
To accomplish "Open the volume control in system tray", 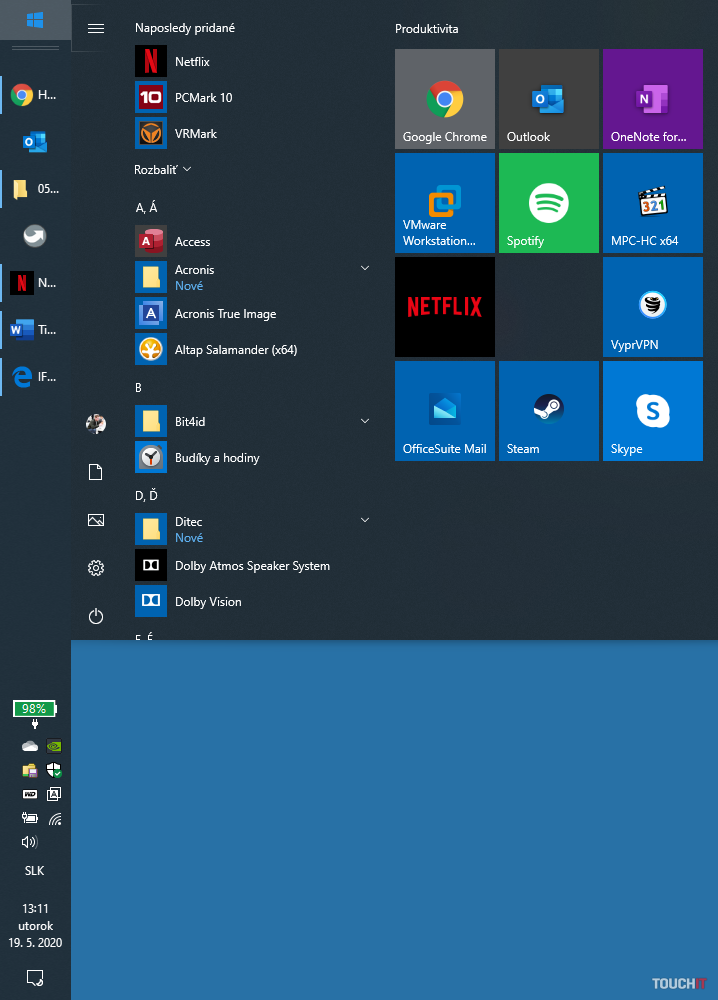I will (30, 842).
